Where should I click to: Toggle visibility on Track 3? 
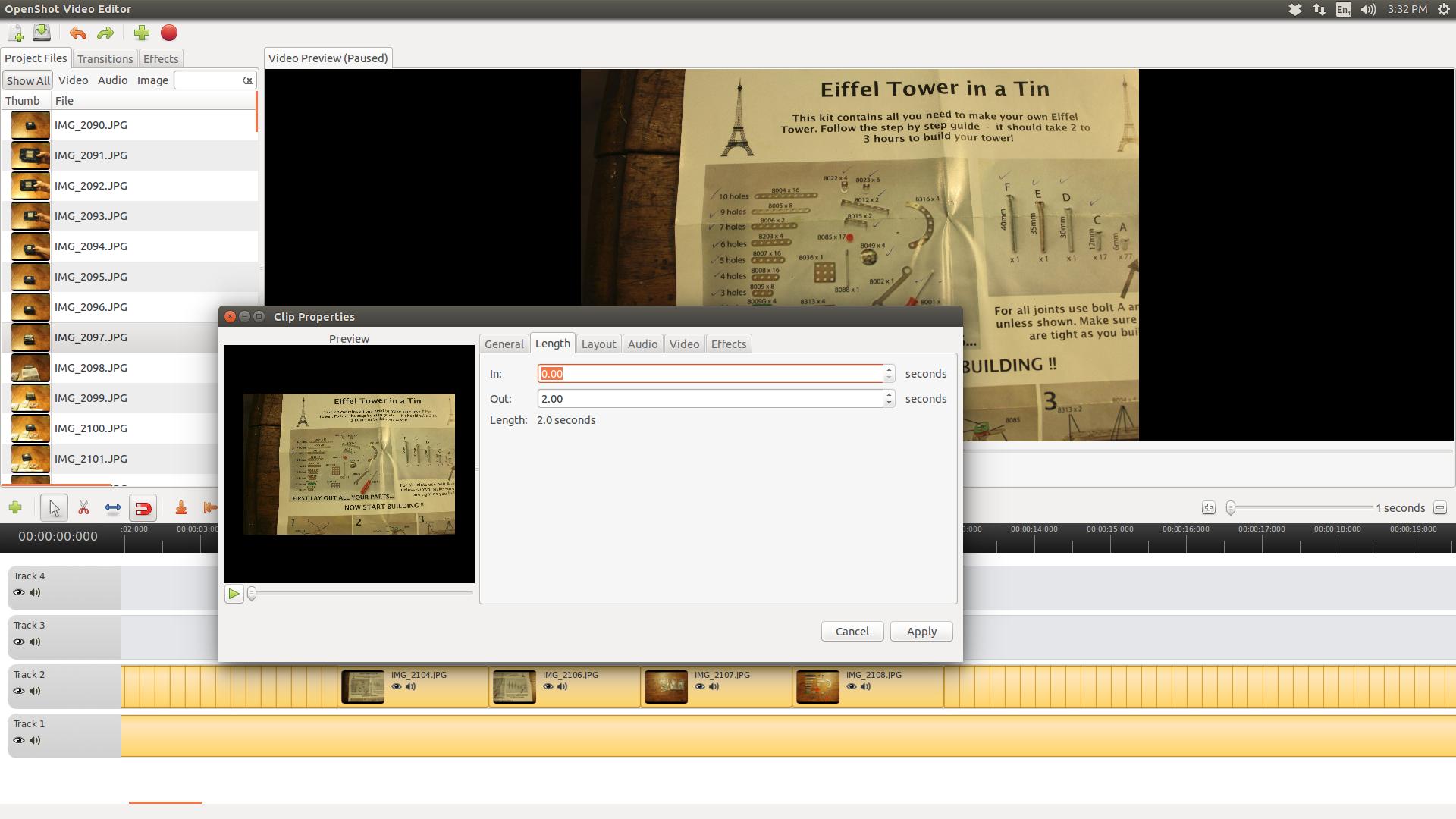point(19,641)
